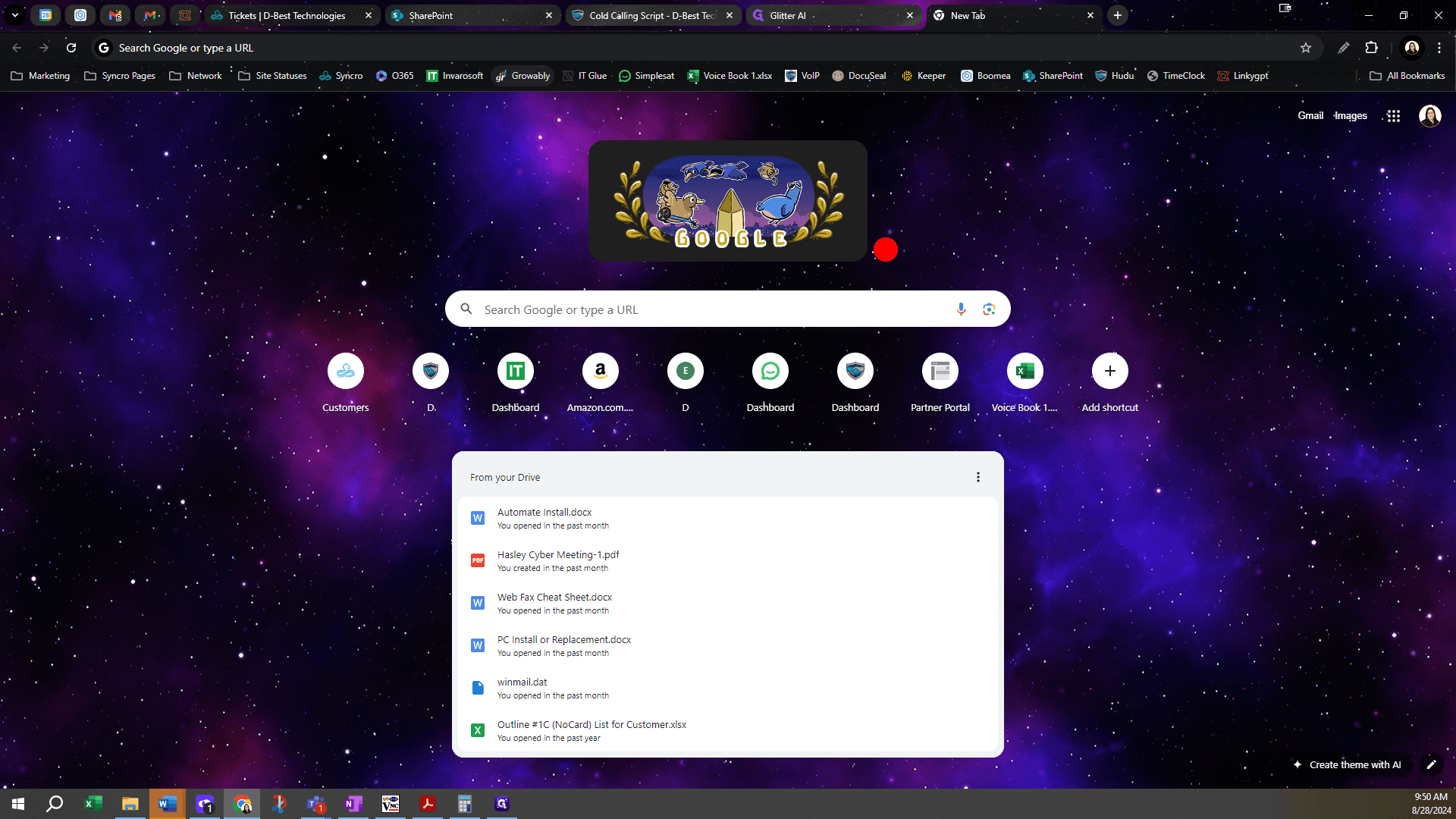
Task: Click the pencil icon in the Chrome toolbar
Action: point(1343,48)
